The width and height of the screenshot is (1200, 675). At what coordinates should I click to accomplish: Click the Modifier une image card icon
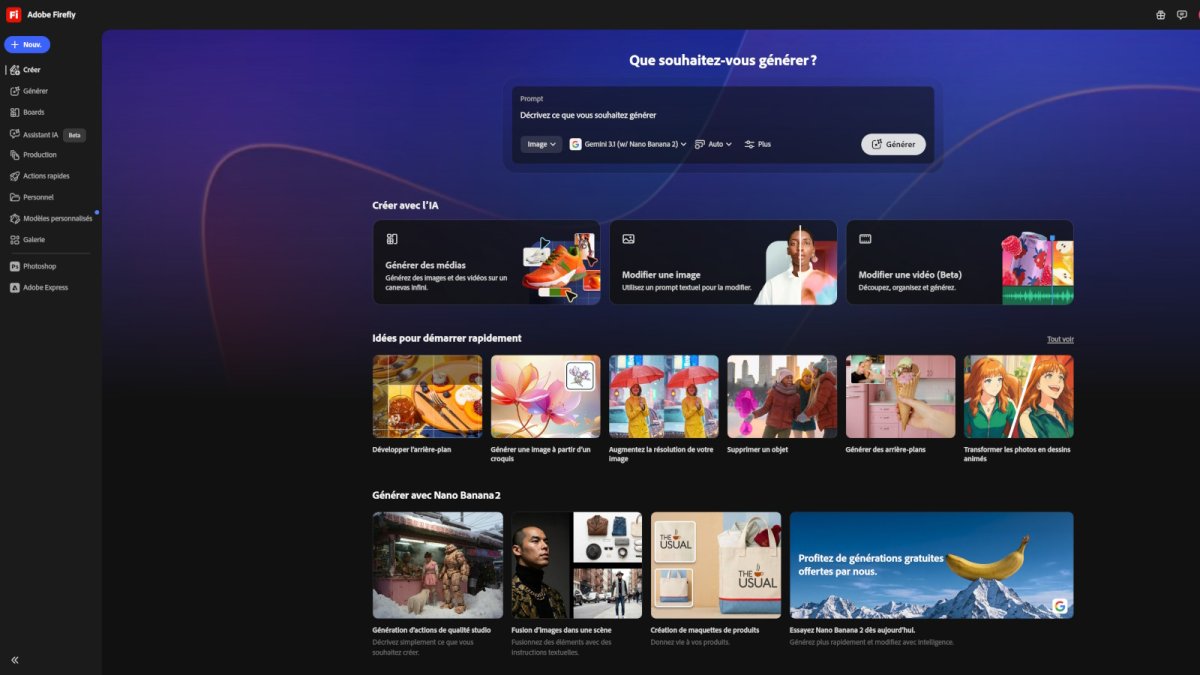click(x=628, y=239)
